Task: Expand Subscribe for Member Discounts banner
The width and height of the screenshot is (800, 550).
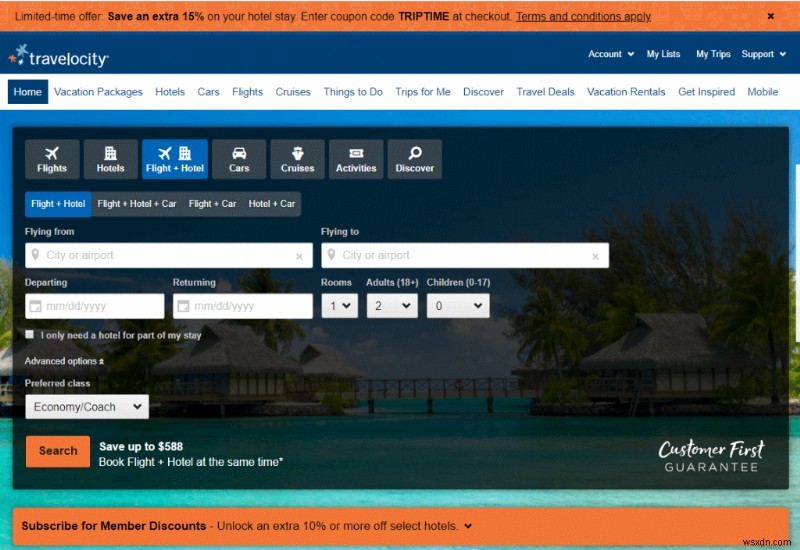Action: click(x=401, y=526)
